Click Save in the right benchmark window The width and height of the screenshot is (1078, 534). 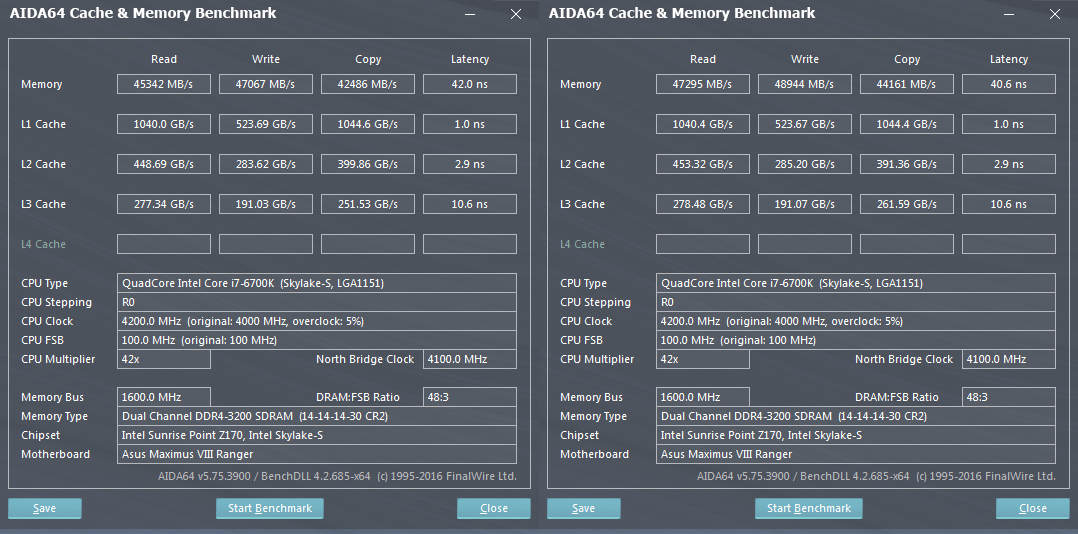(584, 508)
